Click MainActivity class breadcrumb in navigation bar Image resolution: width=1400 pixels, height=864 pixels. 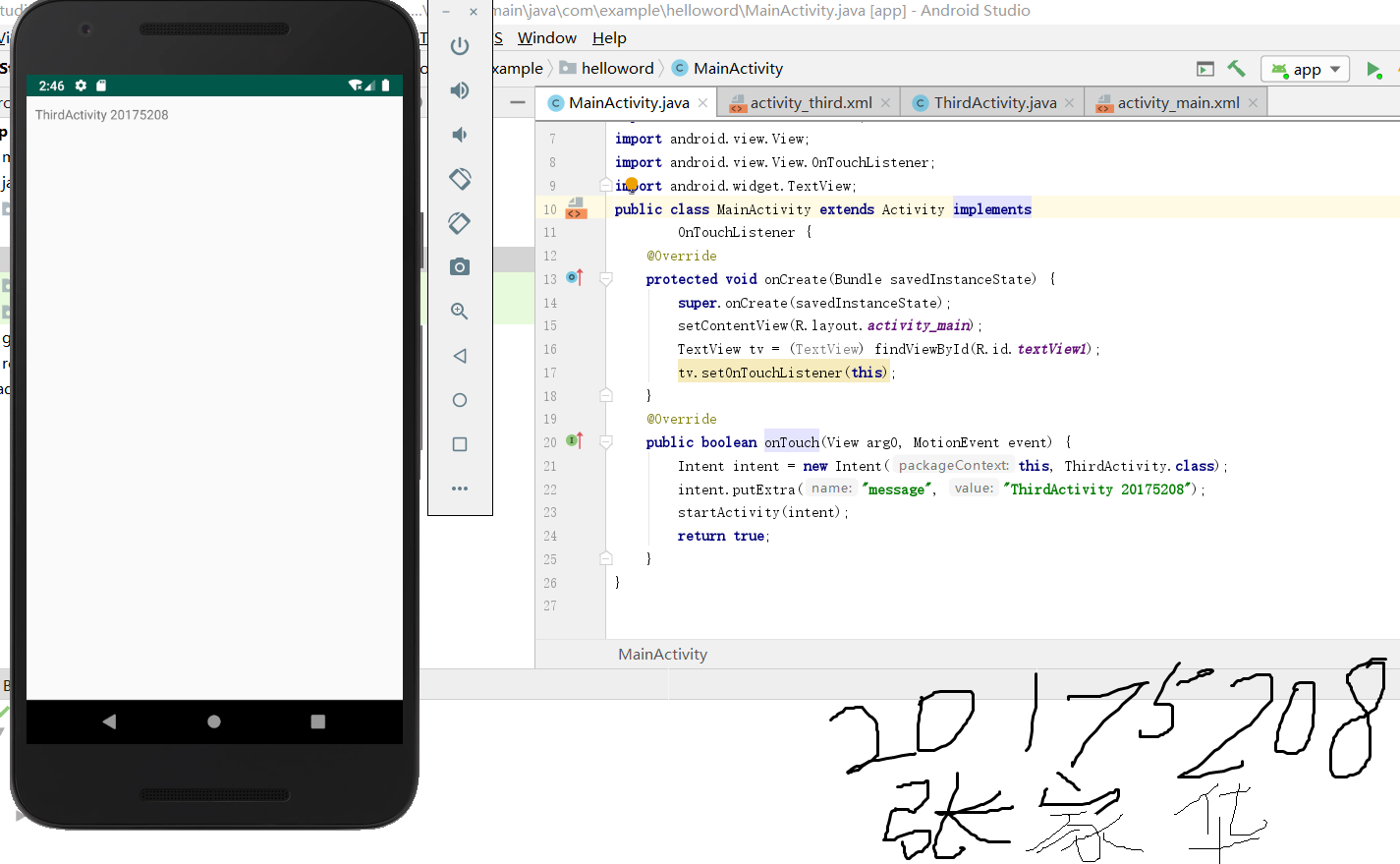[728, 69]
